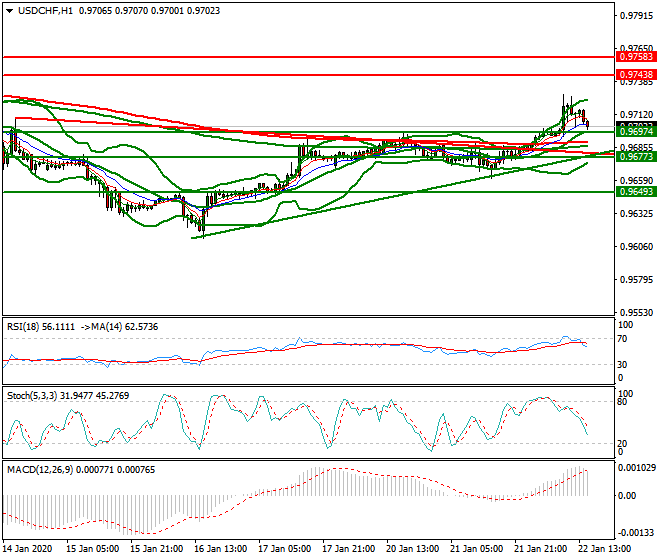Click the Stochastic scale value 80
Screen dimensions: 660x560
click(622, 402)
